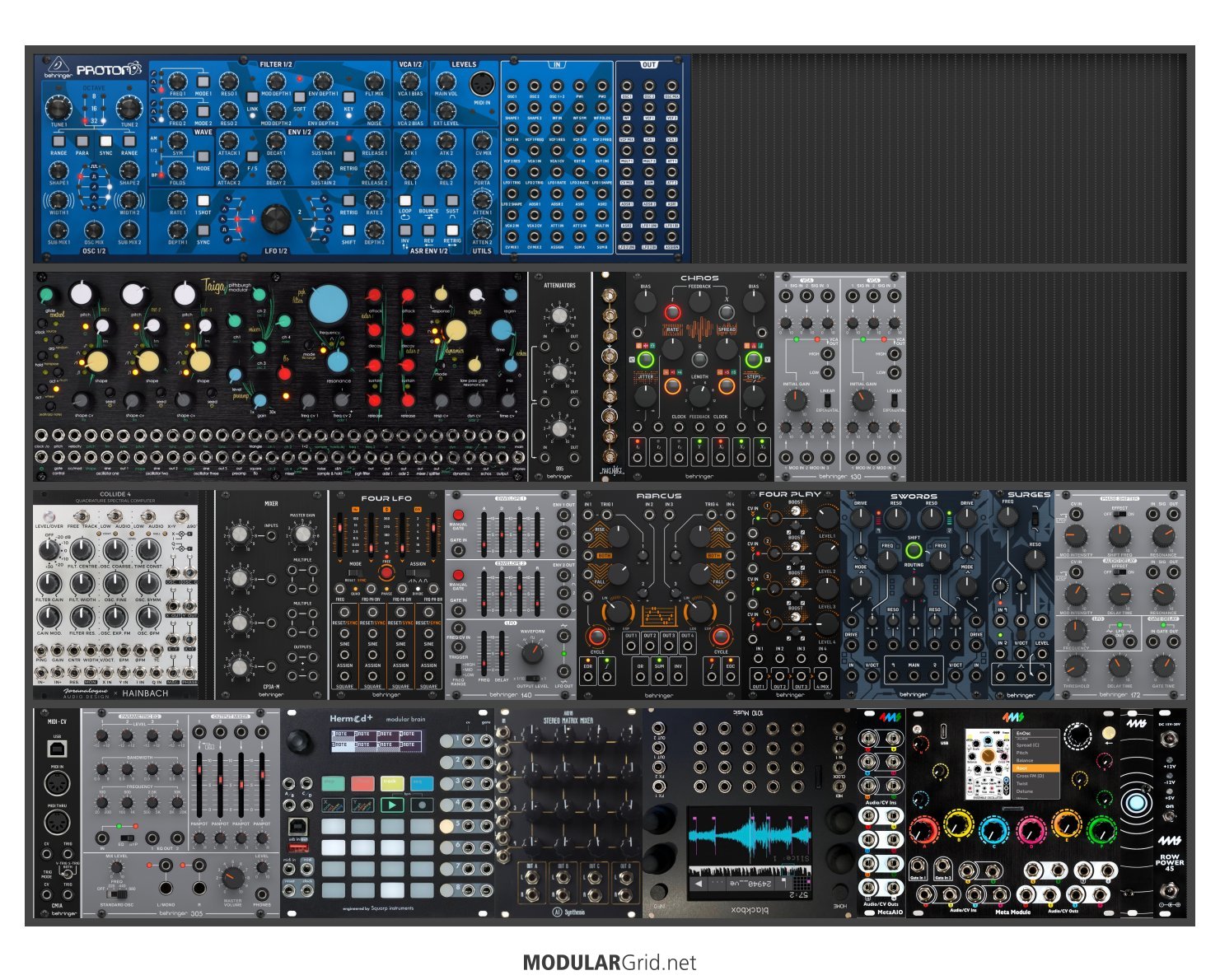Image resolution: width=1220 pixels, height=980 pixels.
Task: Click the blackbox HOME button
Action: [839, 893]
